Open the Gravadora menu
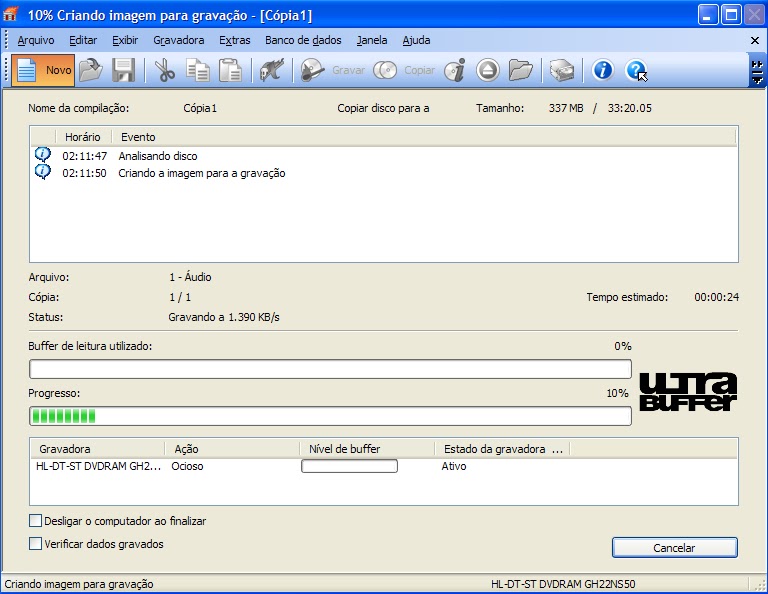This screenshot has width=768, height=594. [x=179, y=40]
